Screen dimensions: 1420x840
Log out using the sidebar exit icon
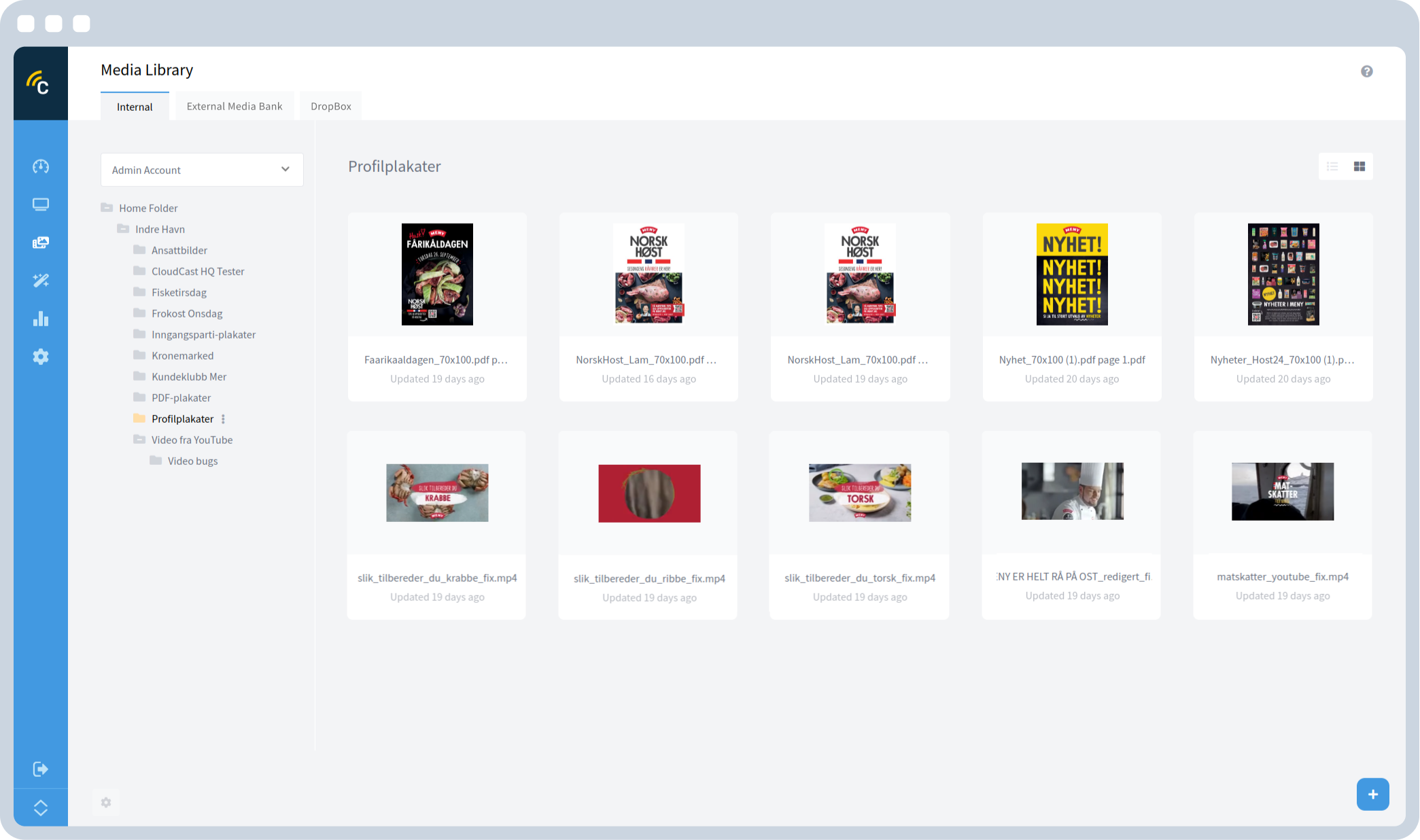[40, 769]
